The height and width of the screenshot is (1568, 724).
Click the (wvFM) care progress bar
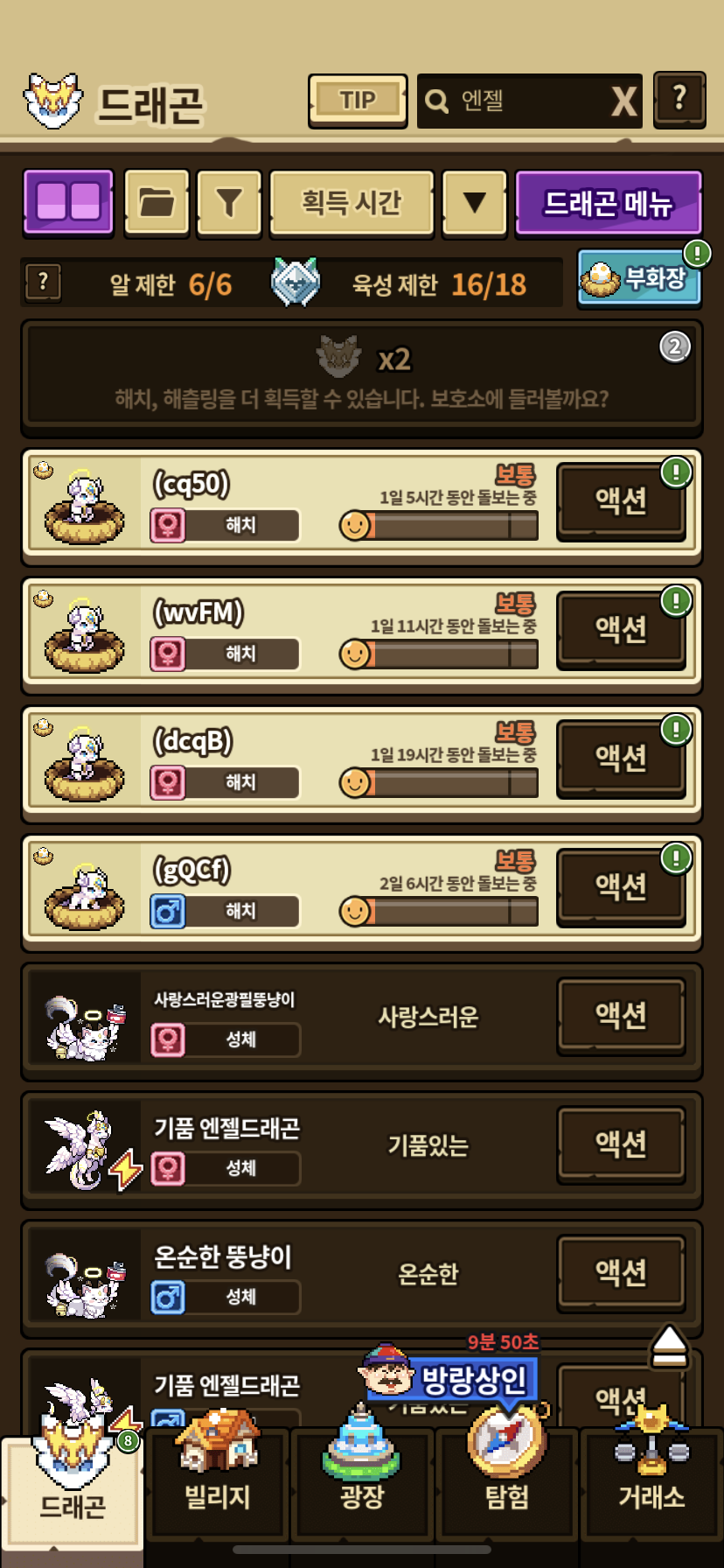(x=439, y=654)
